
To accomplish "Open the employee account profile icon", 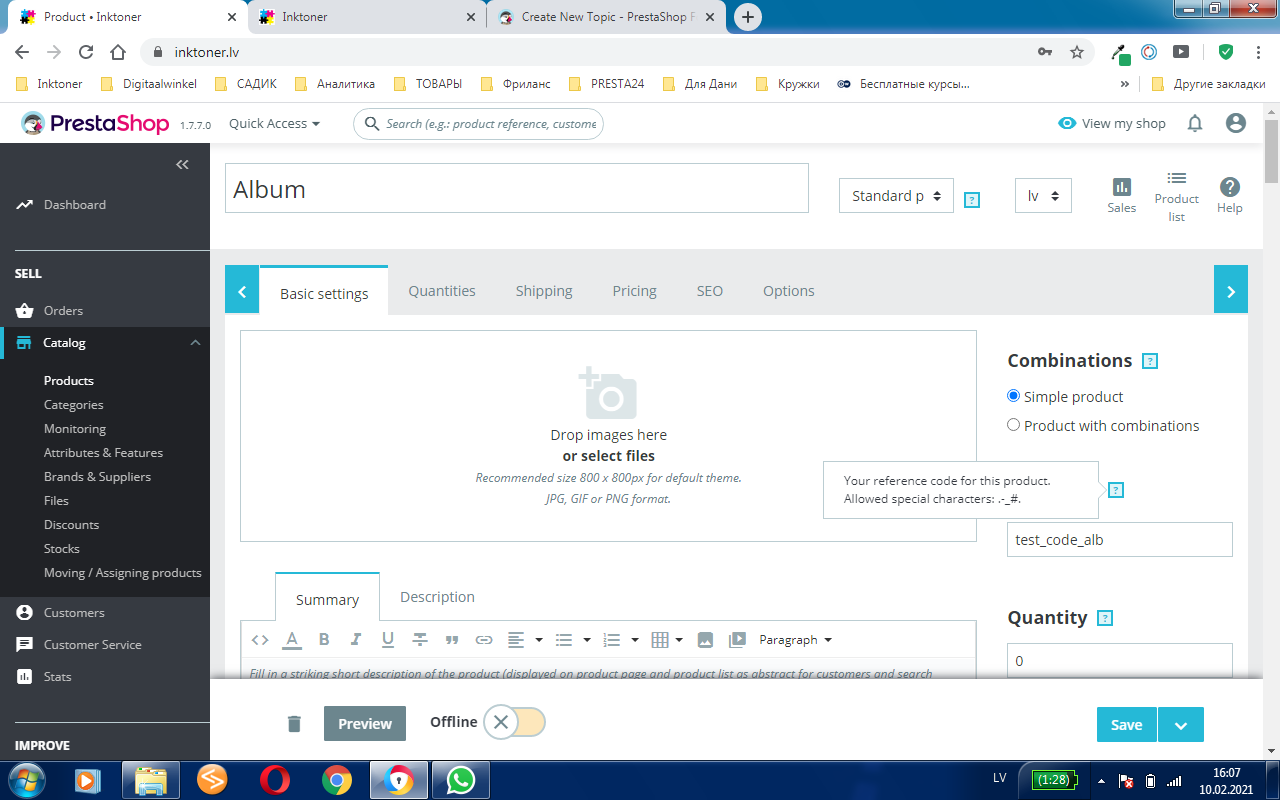I will pyautogui.click(x=1236, y=123).
